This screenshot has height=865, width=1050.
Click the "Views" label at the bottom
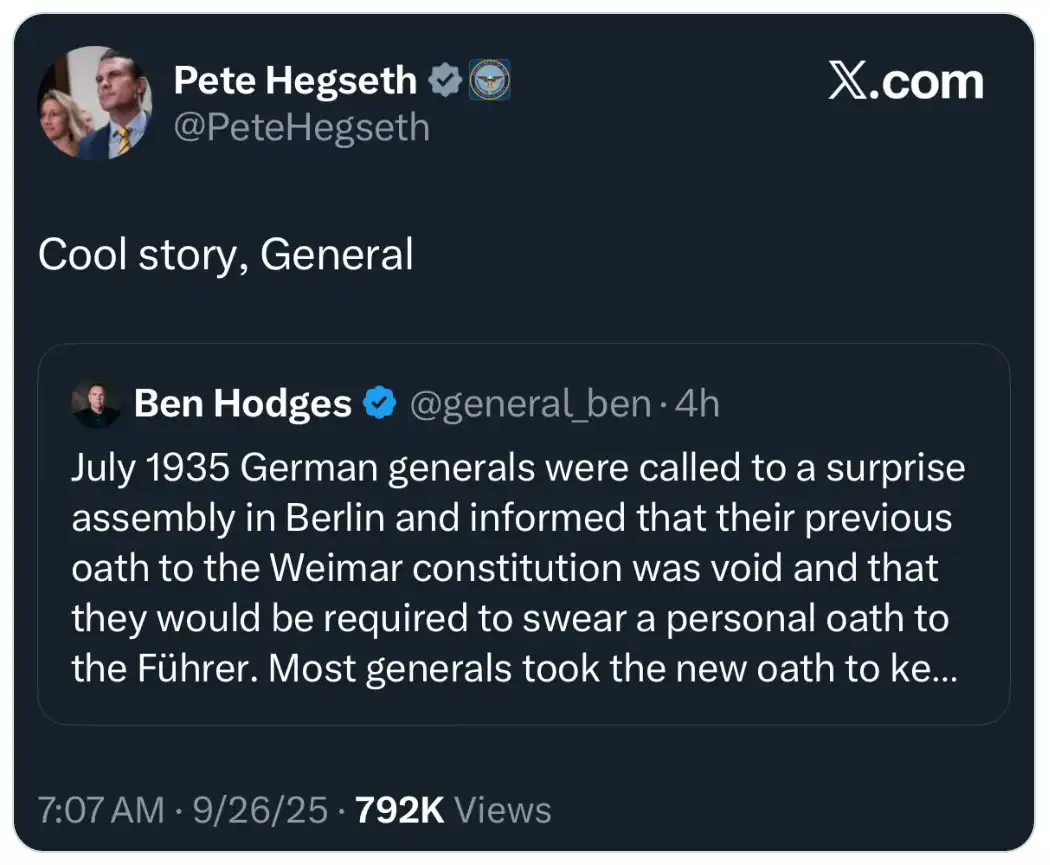click(501, 810)
